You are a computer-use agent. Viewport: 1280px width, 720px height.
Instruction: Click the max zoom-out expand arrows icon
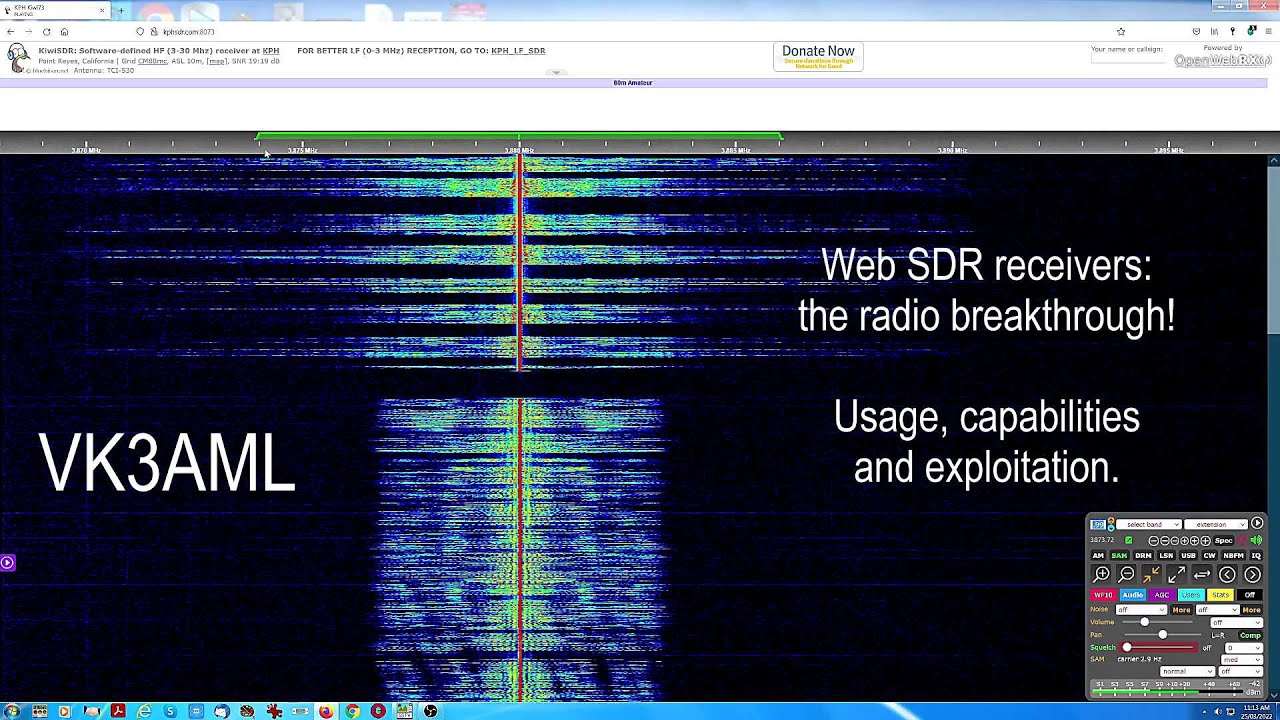[x=1176, y=574]
